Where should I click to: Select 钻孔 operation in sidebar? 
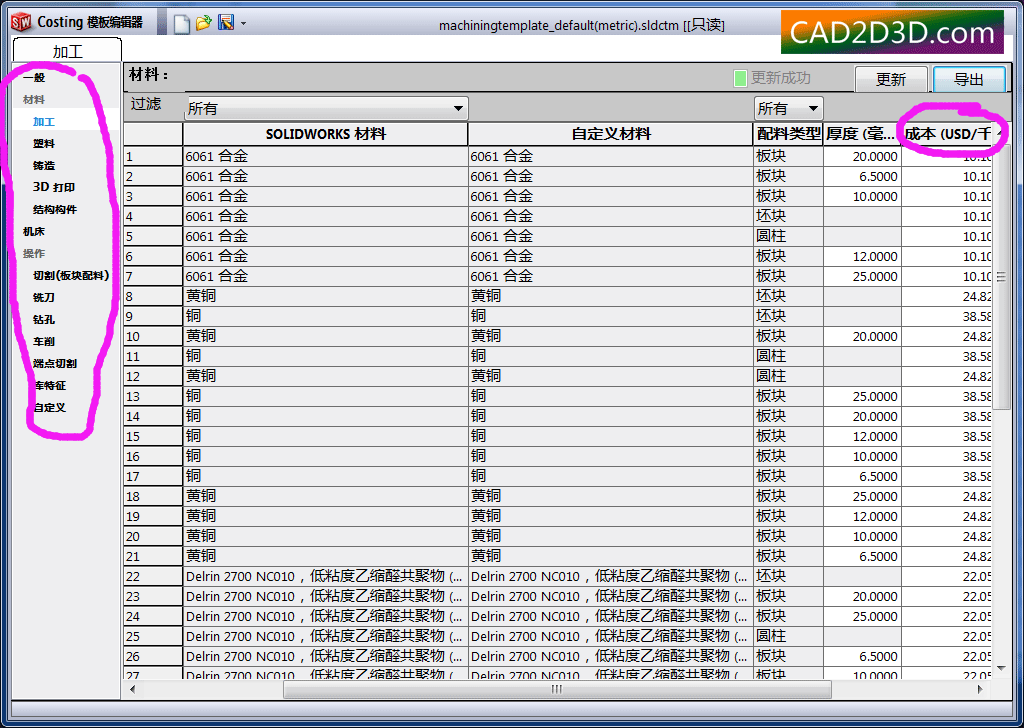point(44,320)
